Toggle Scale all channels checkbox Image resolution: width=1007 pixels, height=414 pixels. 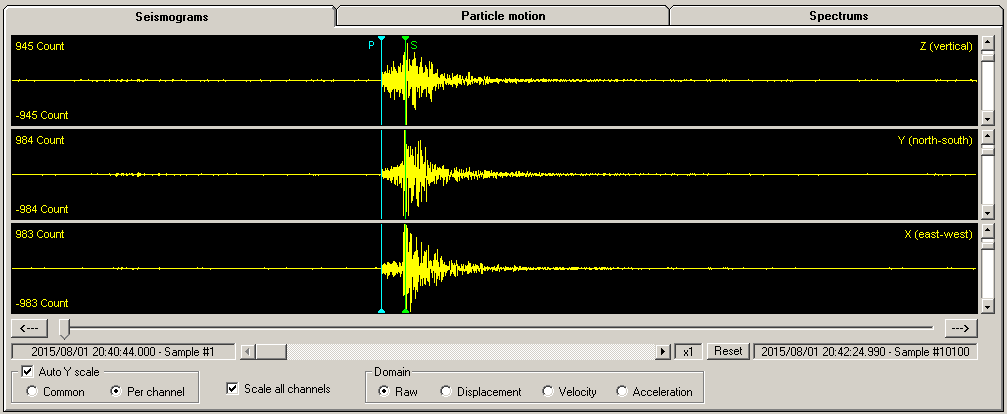232,388
